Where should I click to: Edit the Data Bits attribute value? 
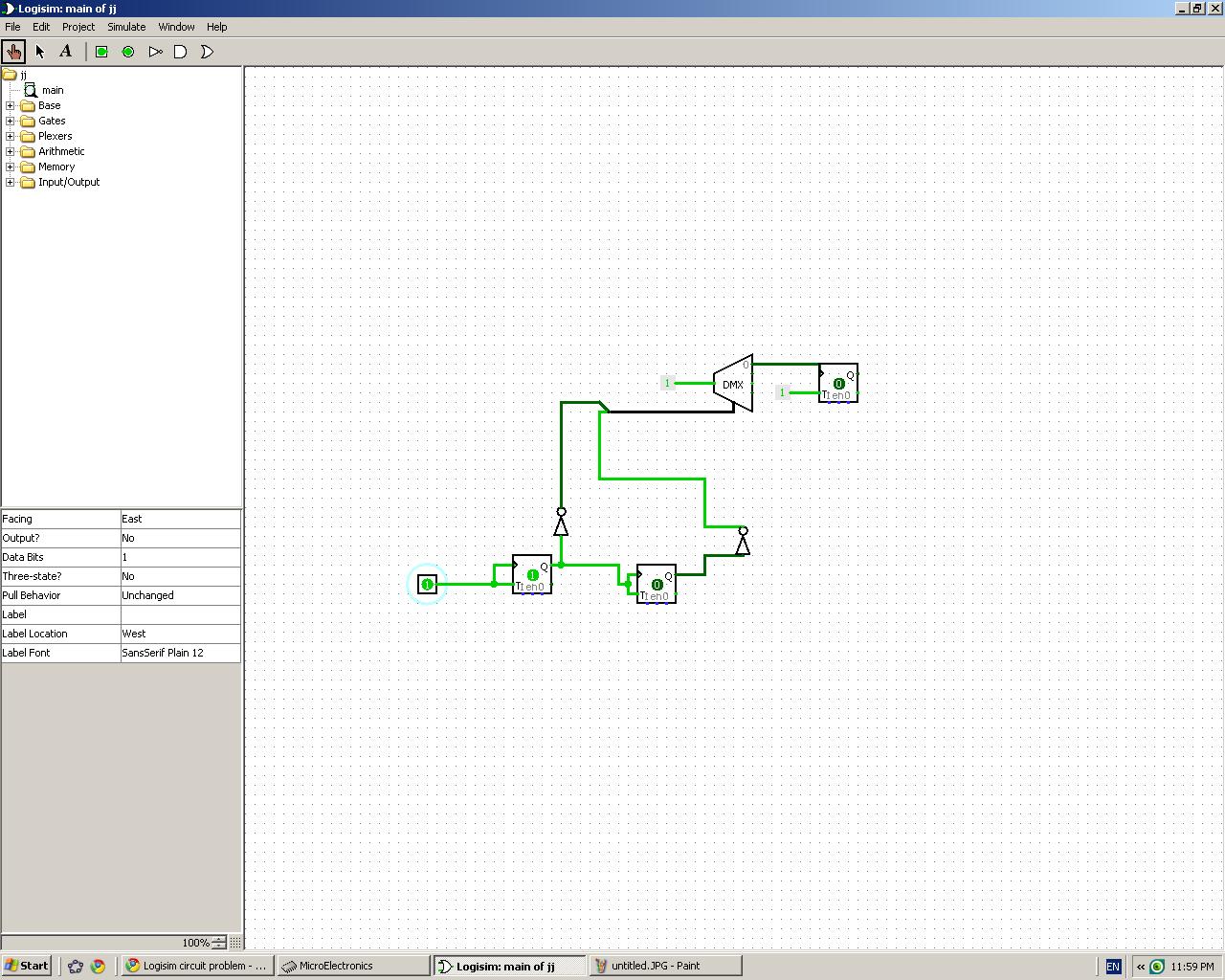[x=180, y=557]
